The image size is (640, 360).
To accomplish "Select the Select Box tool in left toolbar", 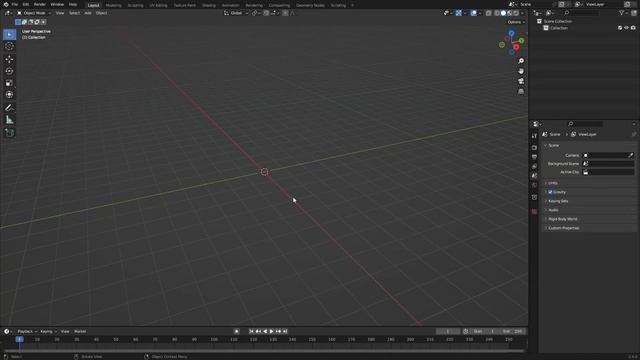I will (9, 35).
